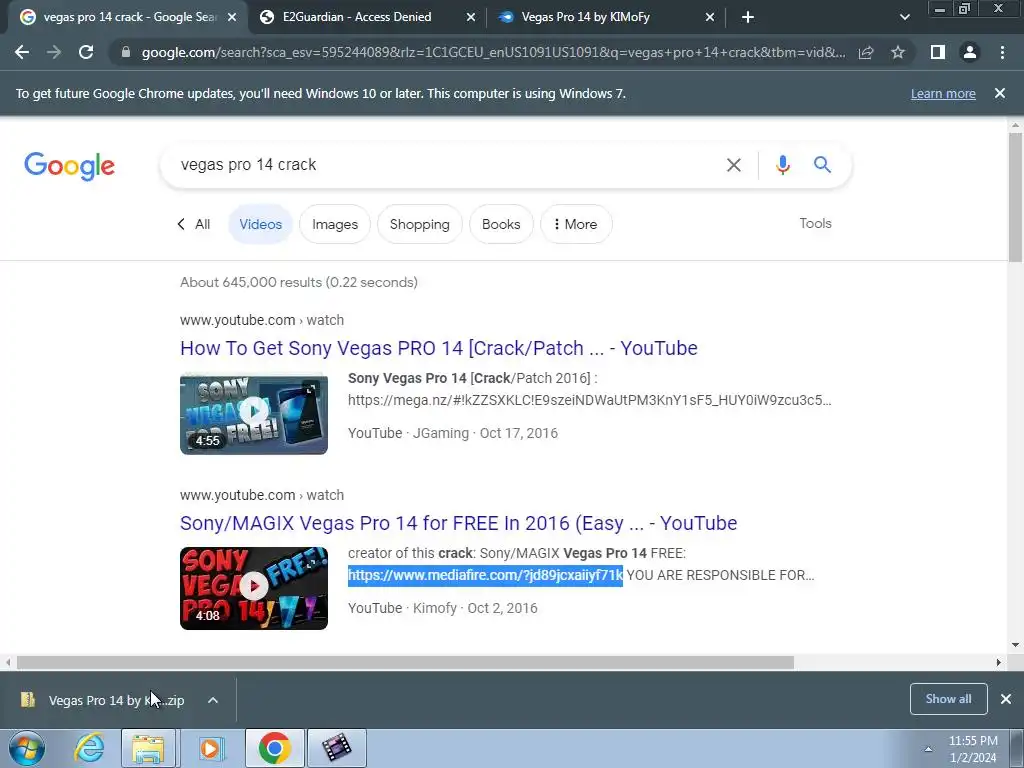Go back to the previous page

22,52
